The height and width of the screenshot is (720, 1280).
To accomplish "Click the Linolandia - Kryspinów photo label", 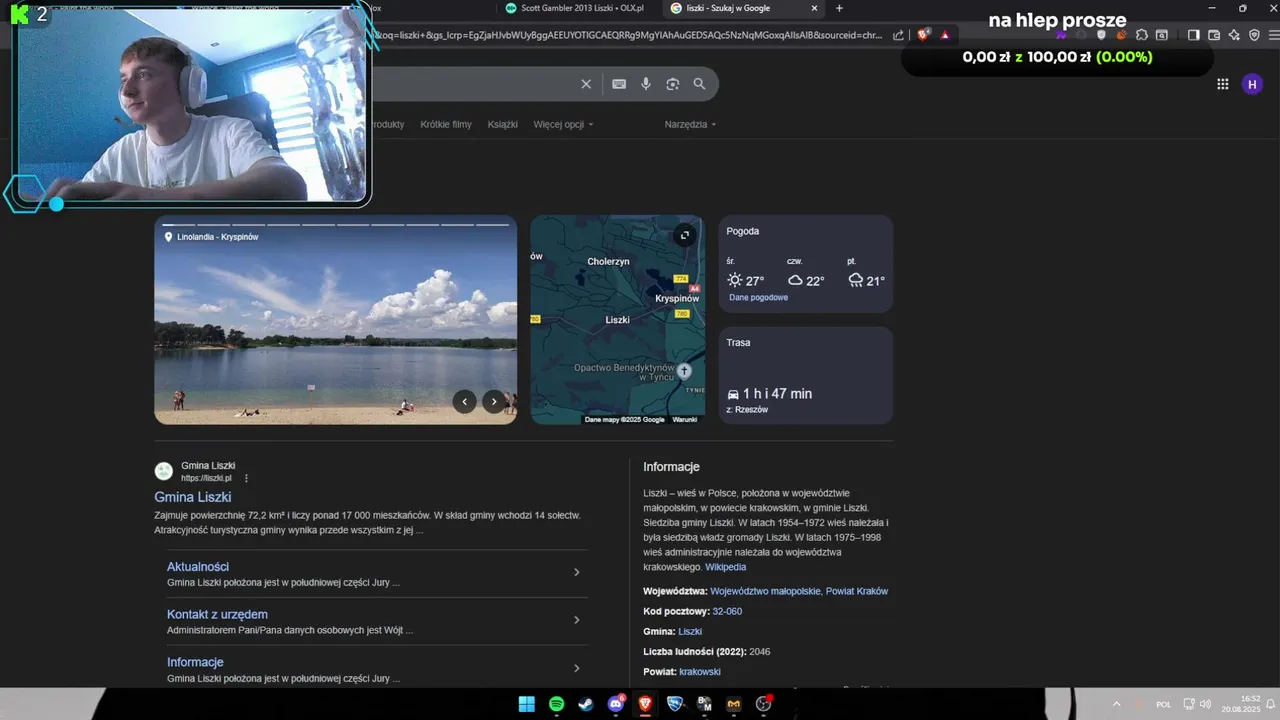I will (x=217, y=237).
